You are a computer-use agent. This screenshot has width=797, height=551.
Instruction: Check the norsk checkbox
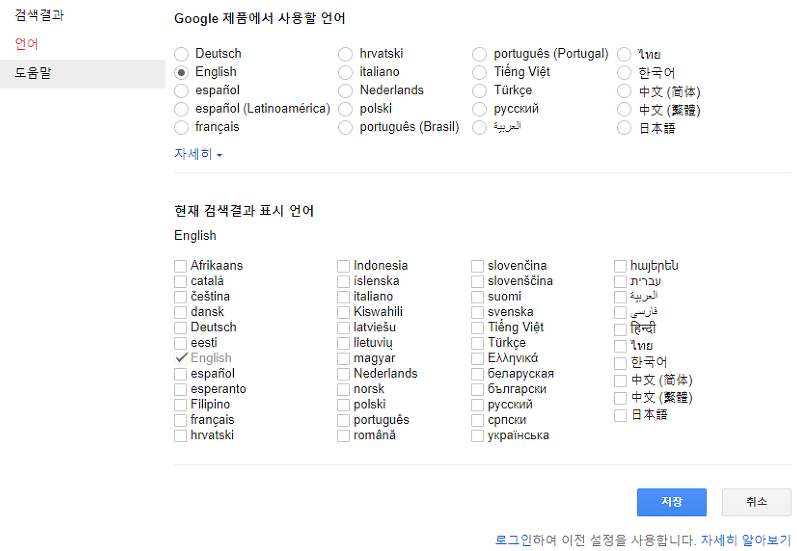pos(344,389)
